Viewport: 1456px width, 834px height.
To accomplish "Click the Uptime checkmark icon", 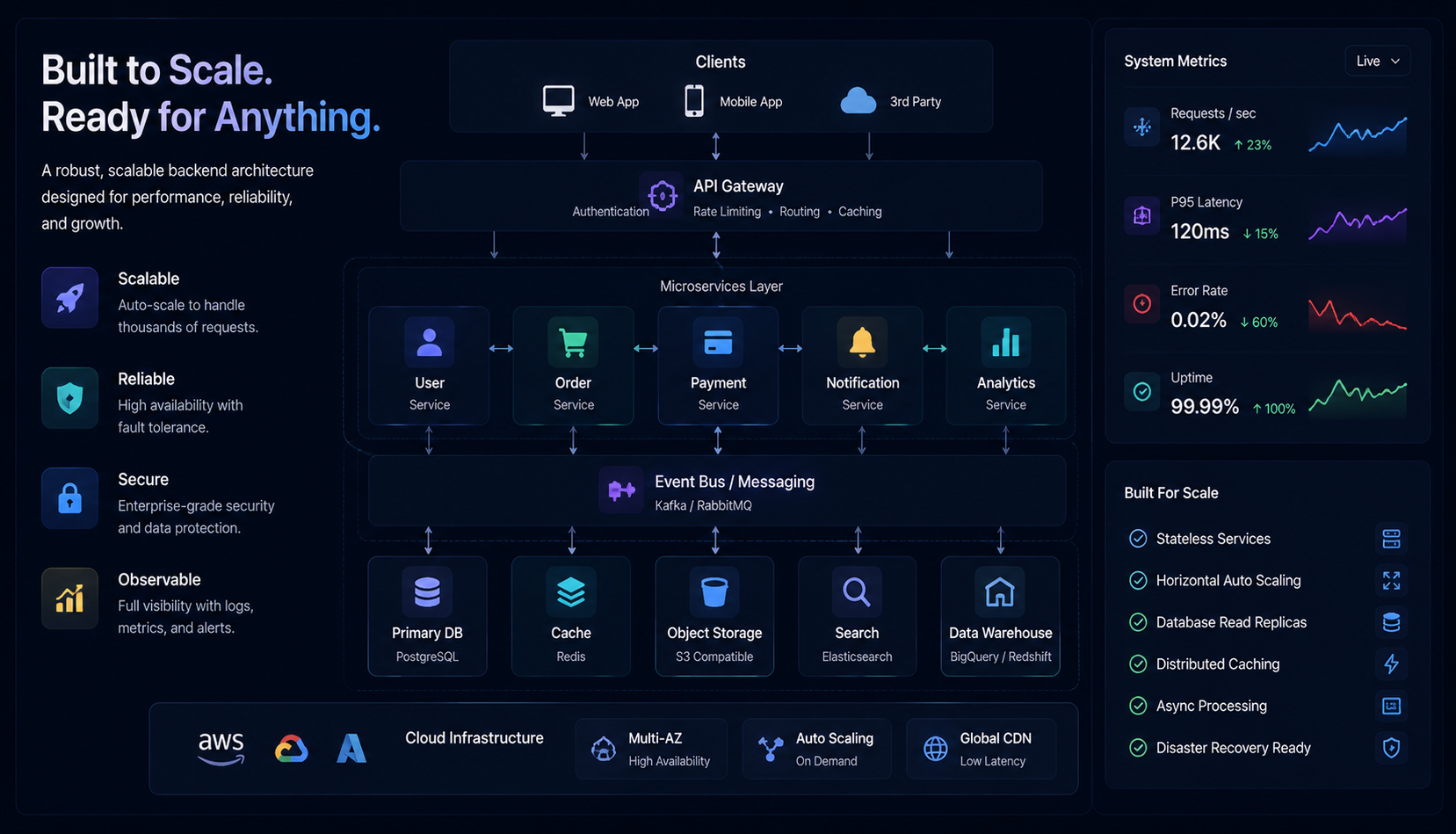I will (x=1142, y=392).
